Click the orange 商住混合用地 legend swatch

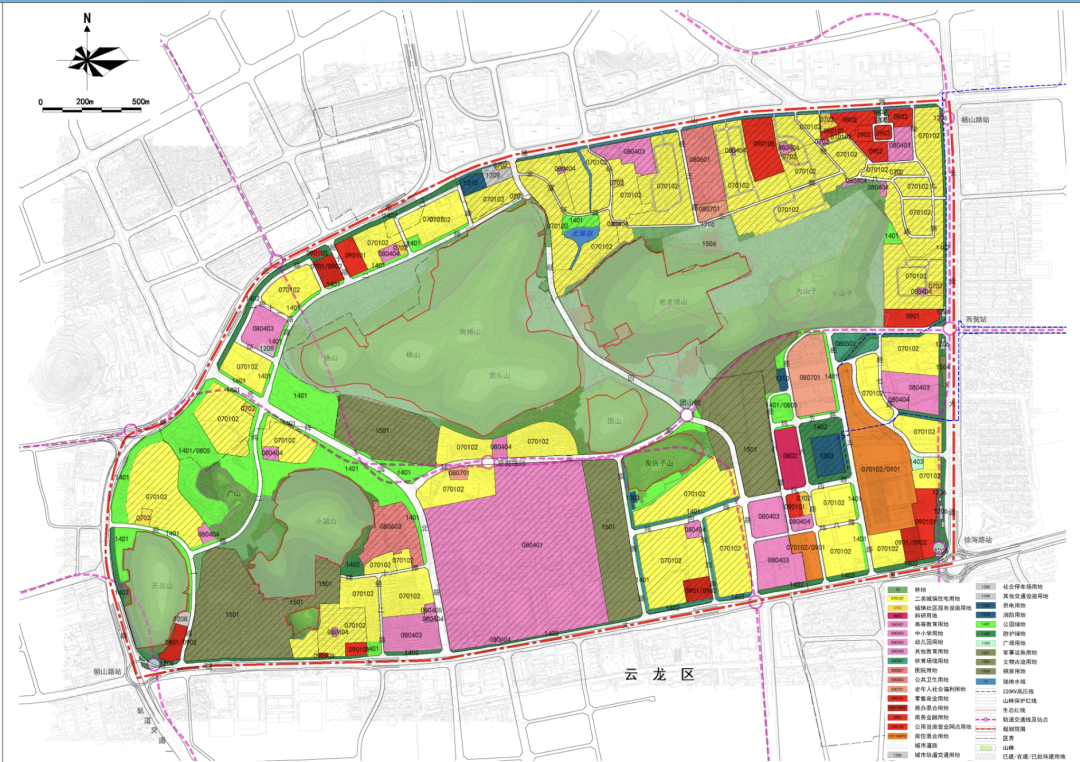tap(897, 737)
